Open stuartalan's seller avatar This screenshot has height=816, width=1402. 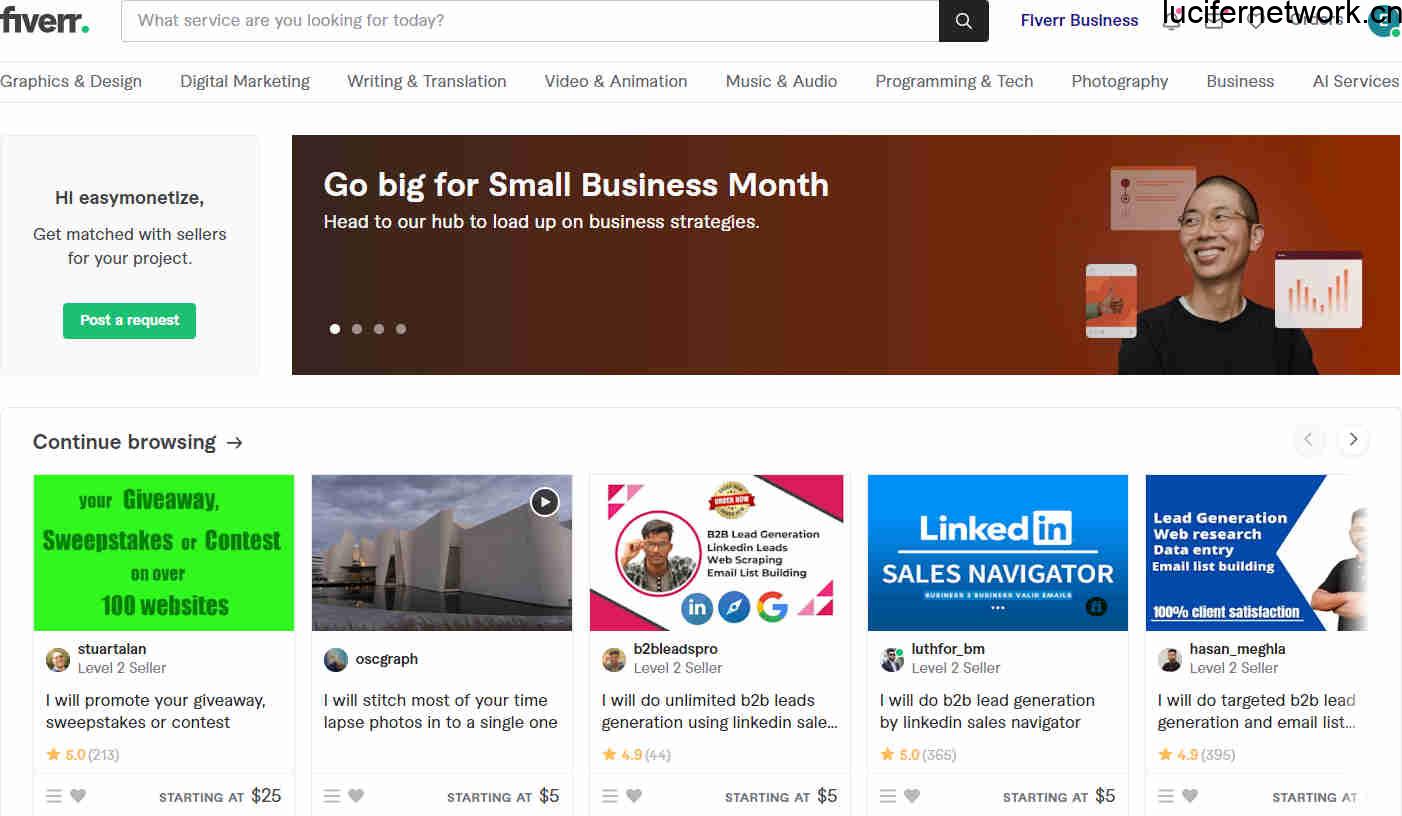(x=58, y=659)
